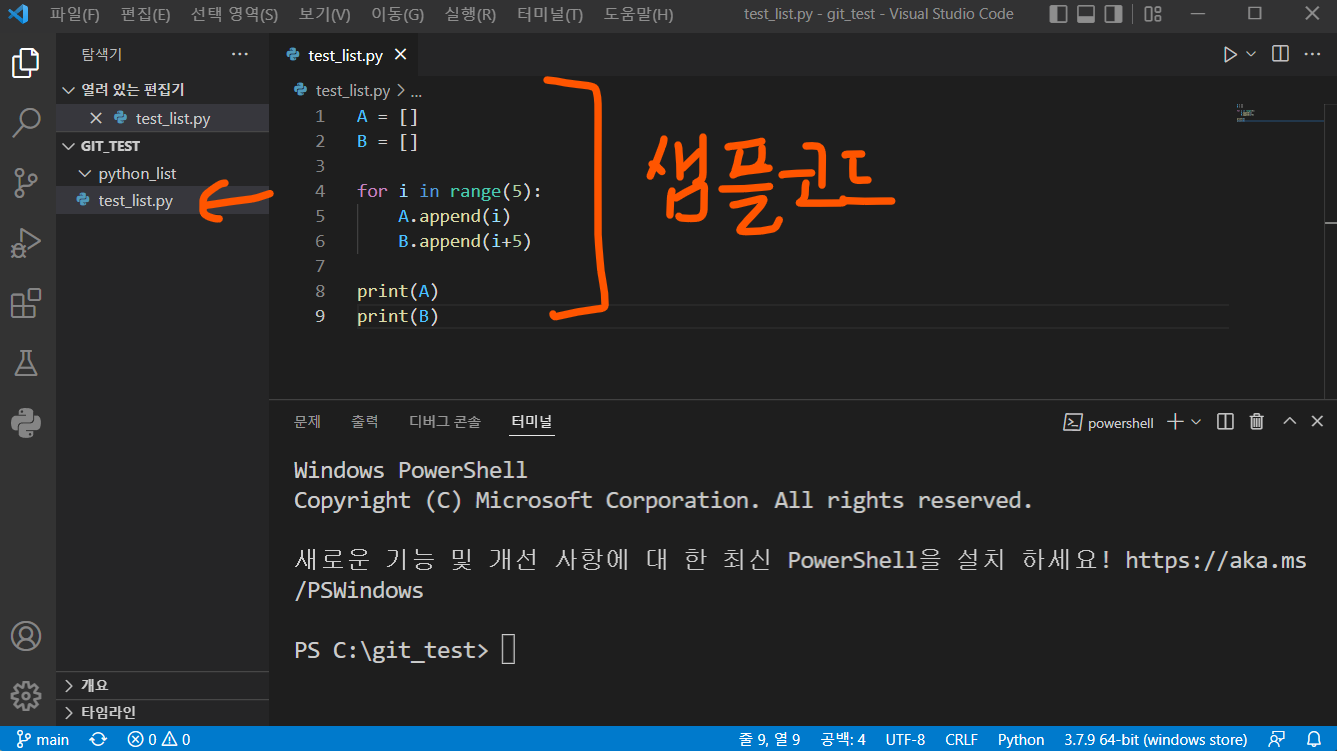The height and width of the screenshot is (751, 1337).
Task: Click the powershell terminal label
Action: (x=1109, y=422)
